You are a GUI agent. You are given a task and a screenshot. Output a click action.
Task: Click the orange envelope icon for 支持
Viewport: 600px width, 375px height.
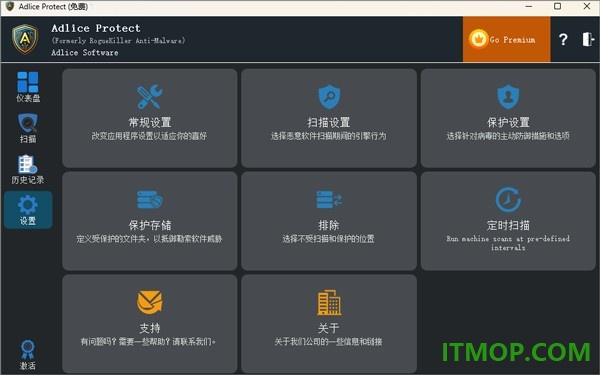(150, 302)
